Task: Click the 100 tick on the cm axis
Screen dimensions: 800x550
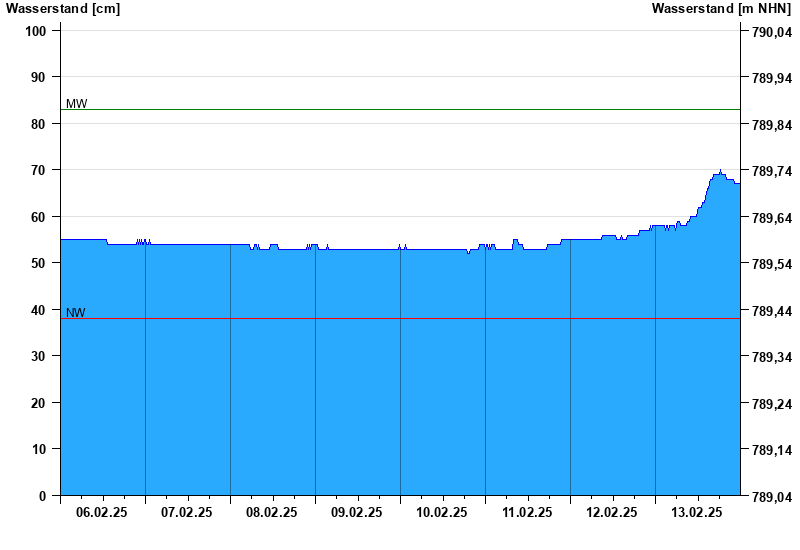Action: pos(37,31)
